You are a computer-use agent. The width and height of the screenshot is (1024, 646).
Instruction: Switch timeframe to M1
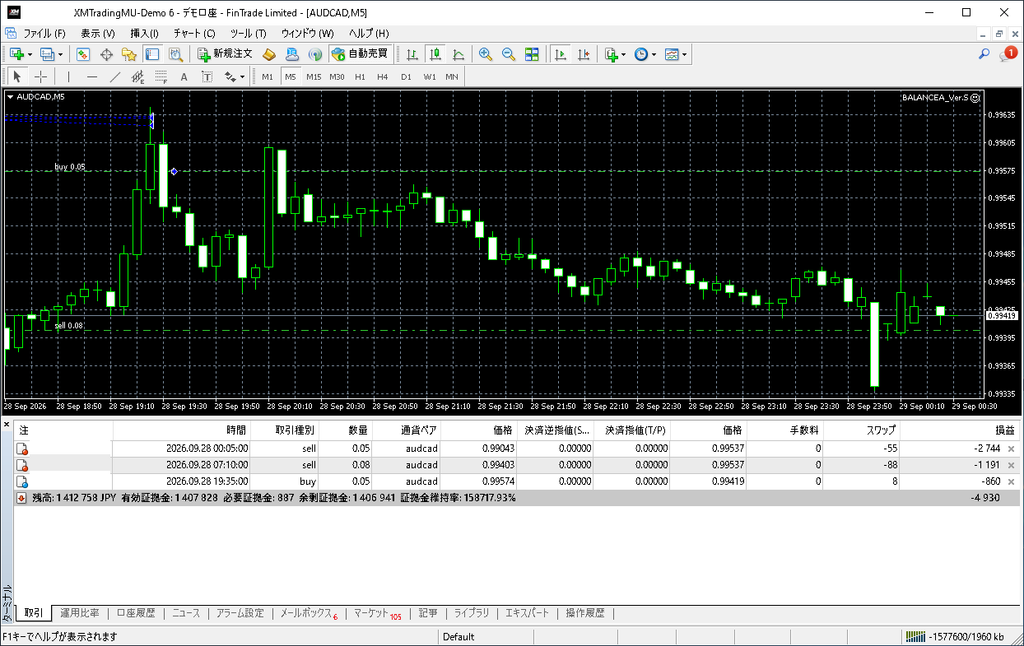click(x=267, y=77)
